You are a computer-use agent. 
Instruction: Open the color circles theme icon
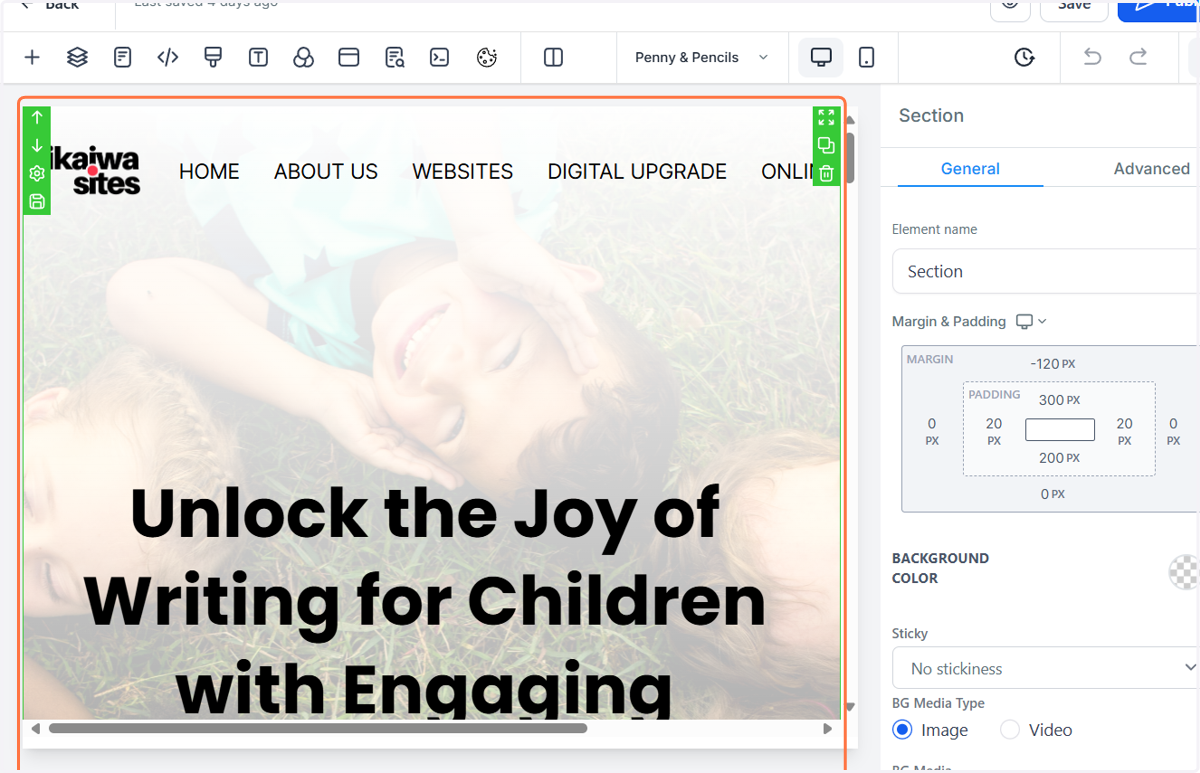303,58
